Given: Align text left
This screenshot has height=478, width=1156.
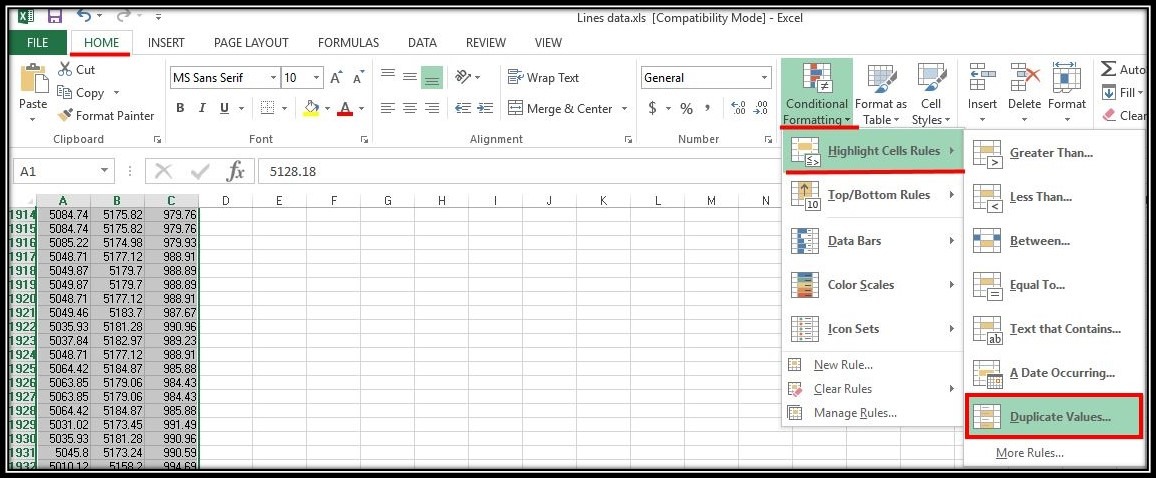Looking at the screenshot, I should pyautogui.click(x=388, y=108).
